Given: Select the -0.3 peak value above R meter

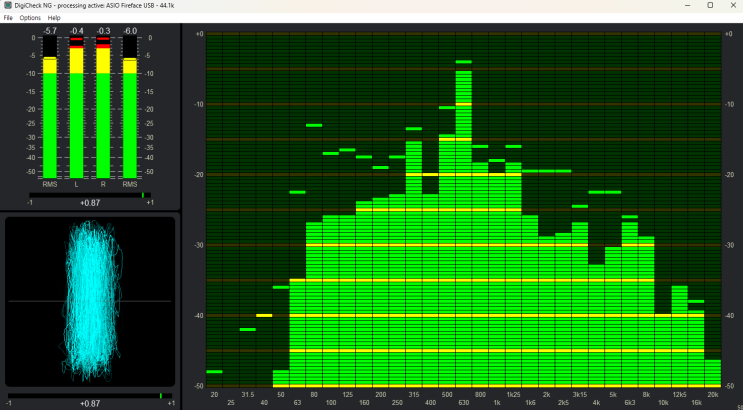Looking at the screenshot, I should [x=103, y=31].
